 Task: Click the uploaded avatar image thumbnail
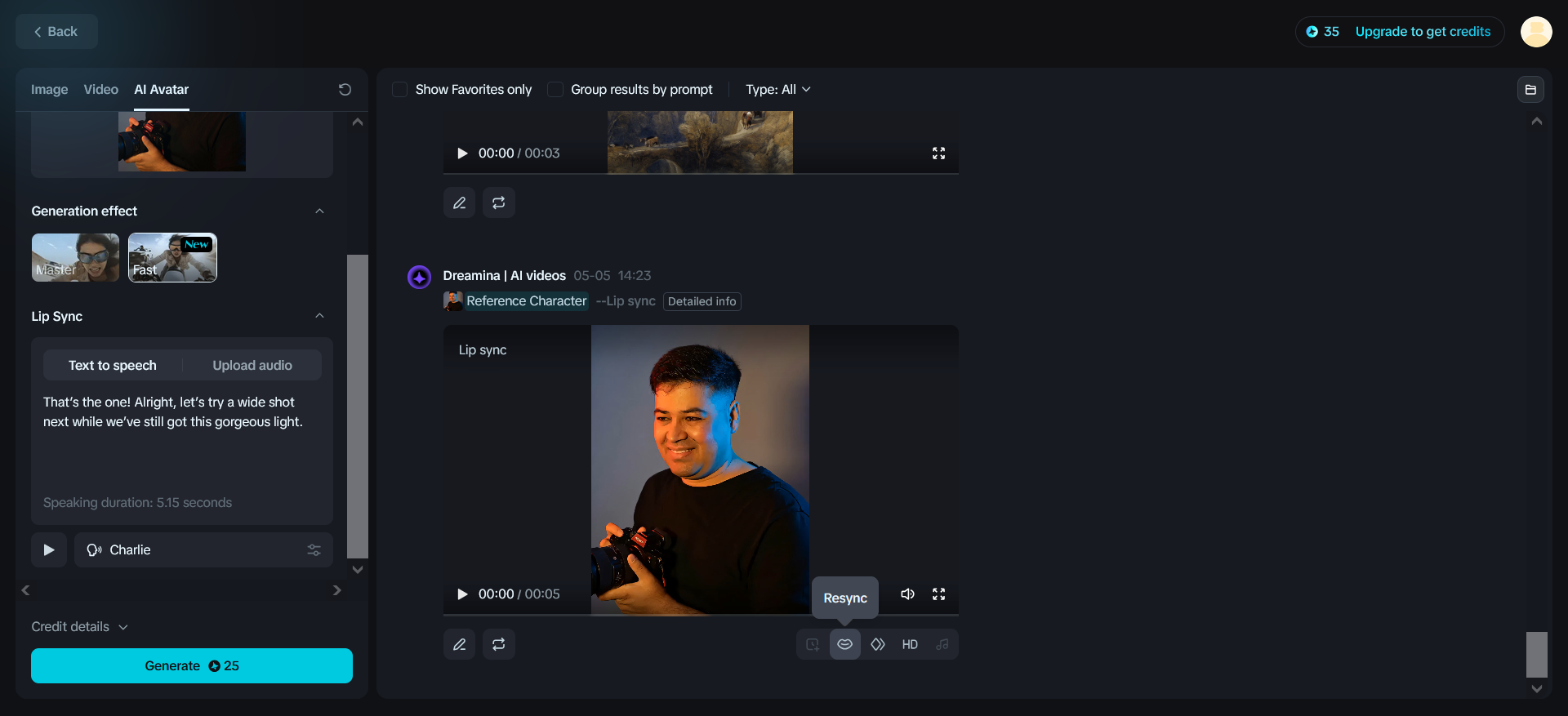pyautogui.click(x=182, y=142)
